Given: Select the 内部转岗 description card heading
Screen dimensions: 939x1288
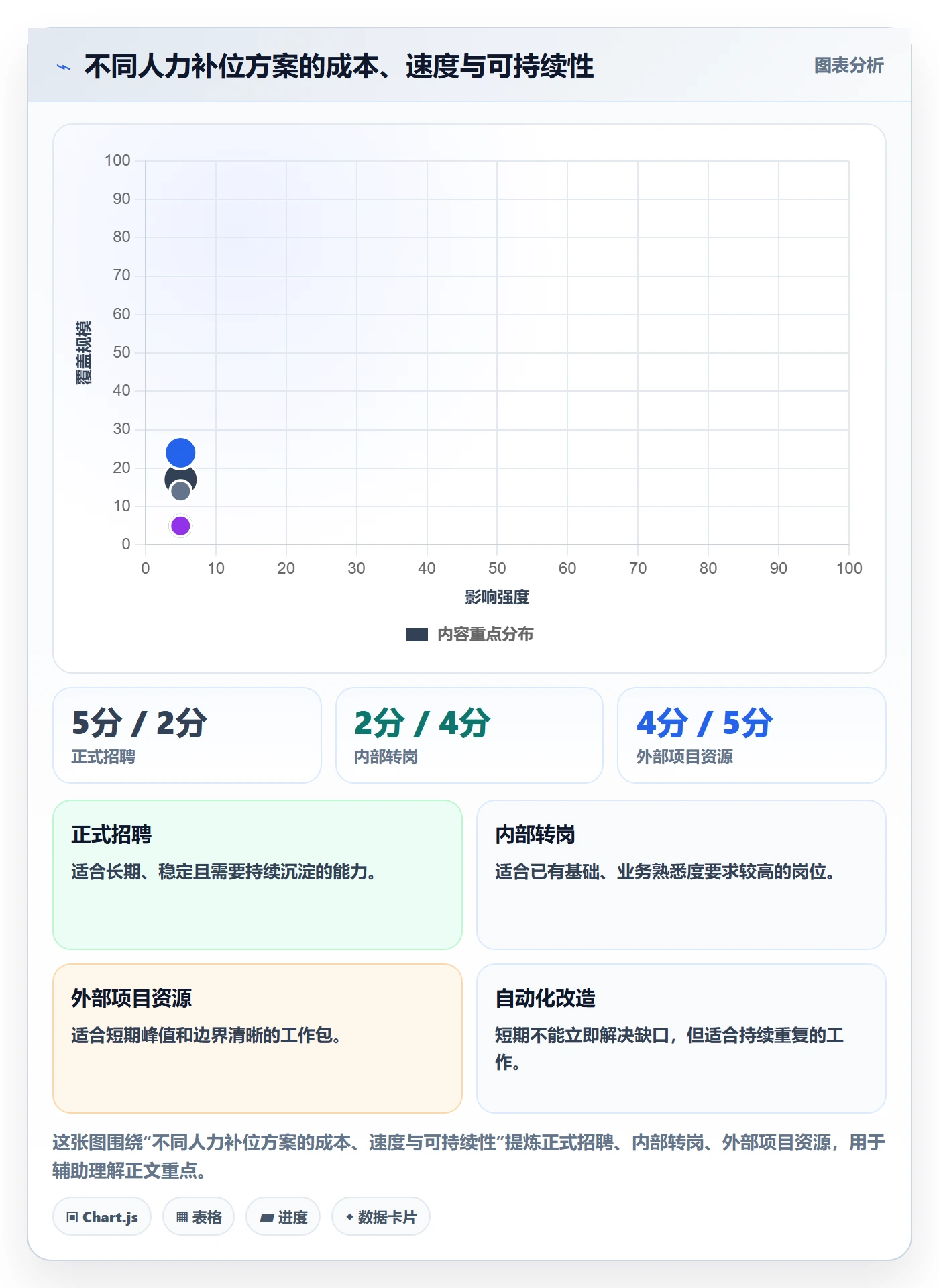Looking at the screenshot, I should (535, 835).
